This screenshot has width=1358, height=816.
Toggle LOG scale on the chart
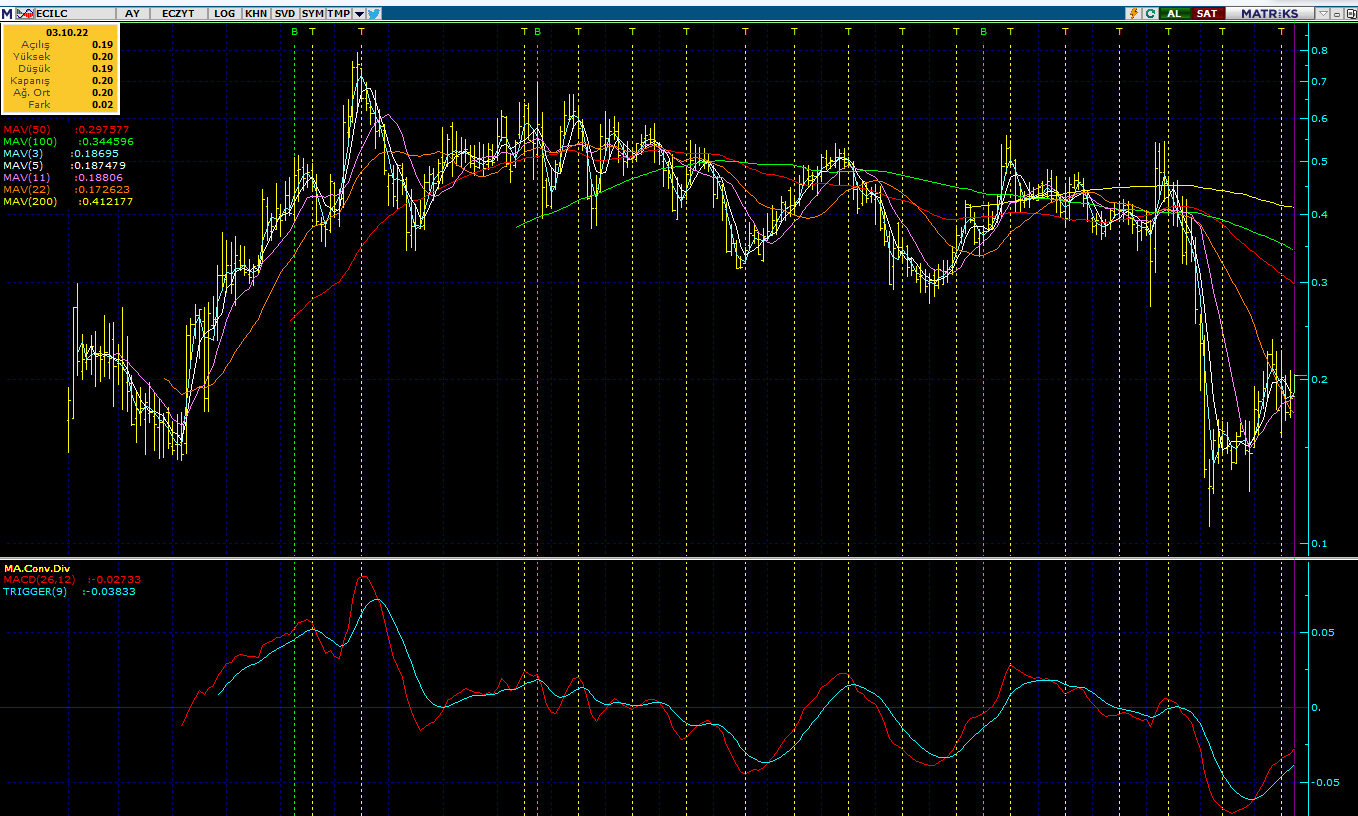[225, 14]
